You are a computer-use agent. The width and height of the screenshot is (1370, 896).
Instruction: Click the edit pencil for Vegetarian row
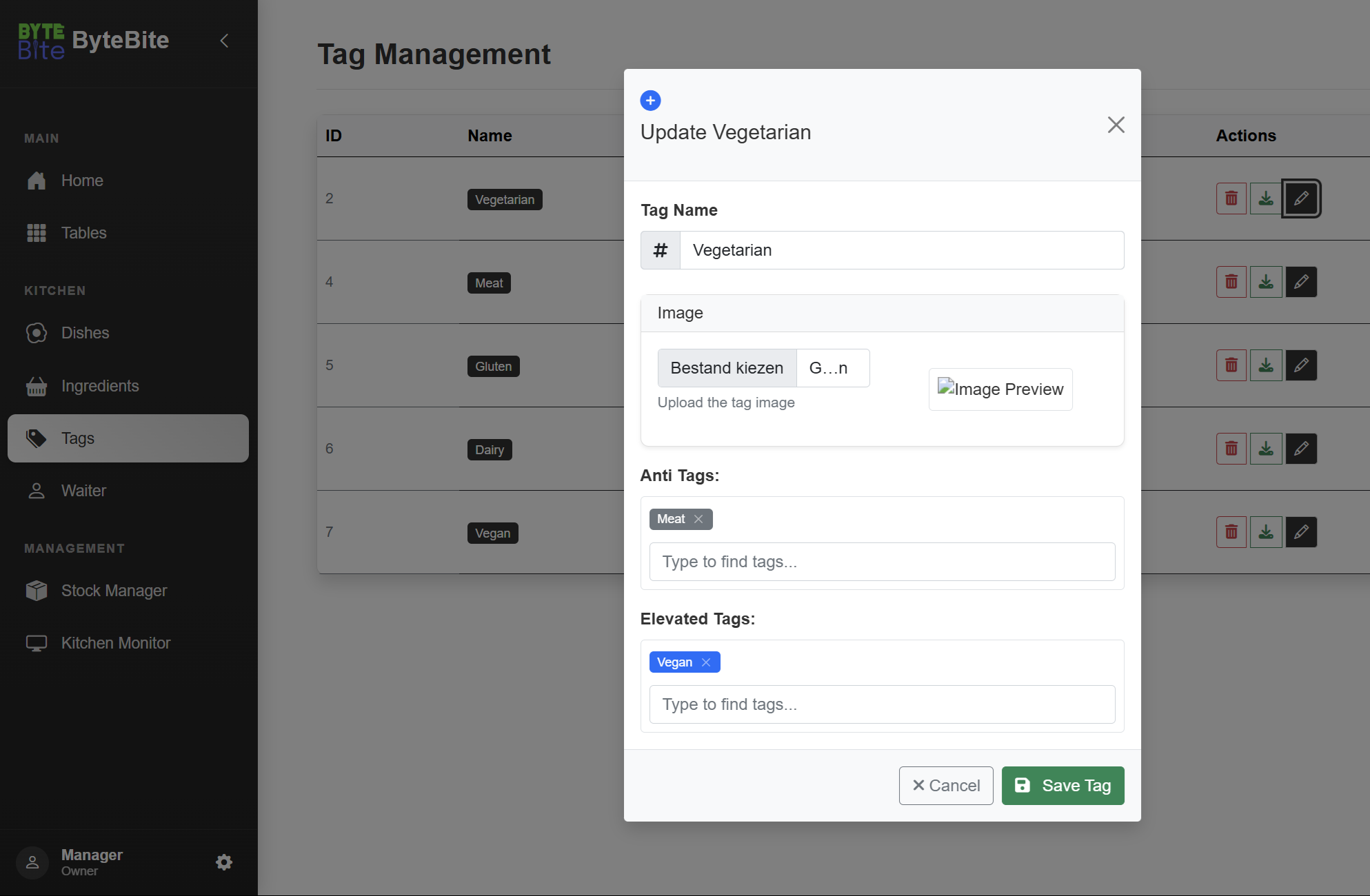(x=1301, y=198)
